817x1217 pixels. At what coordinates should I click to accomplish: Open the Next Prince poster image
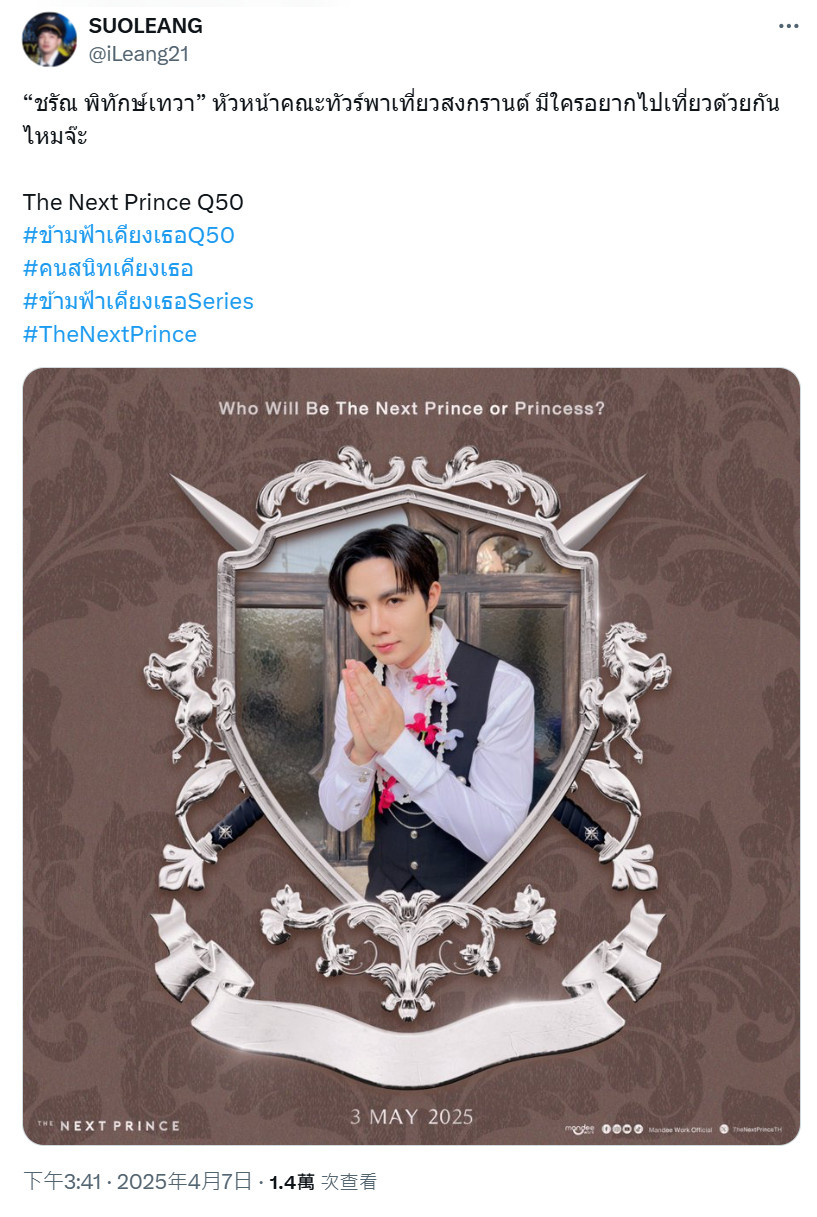[x=411, y=756]
